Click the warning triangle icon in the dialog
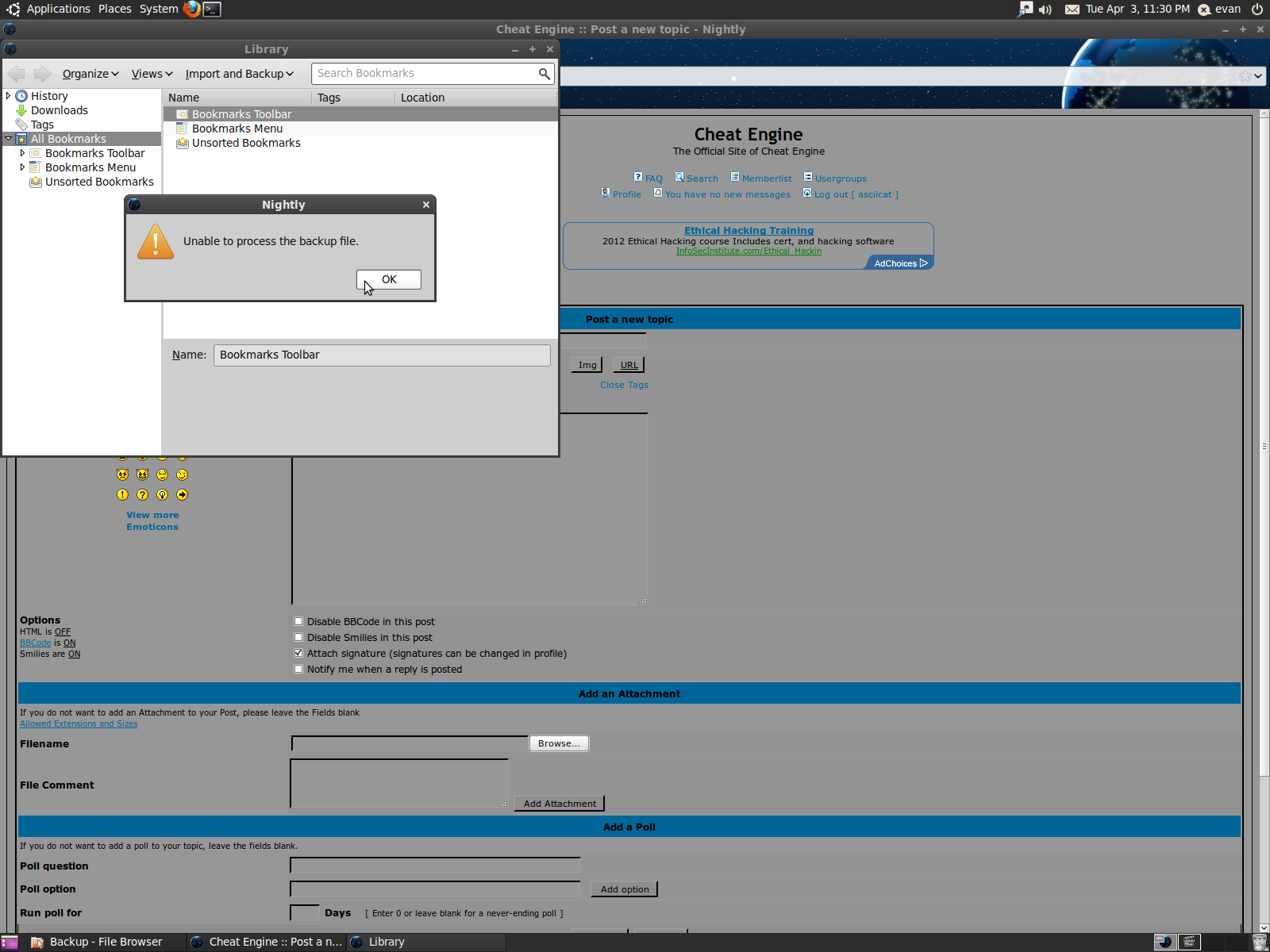This screenshot has width=1270, height=952. (156, 242)
